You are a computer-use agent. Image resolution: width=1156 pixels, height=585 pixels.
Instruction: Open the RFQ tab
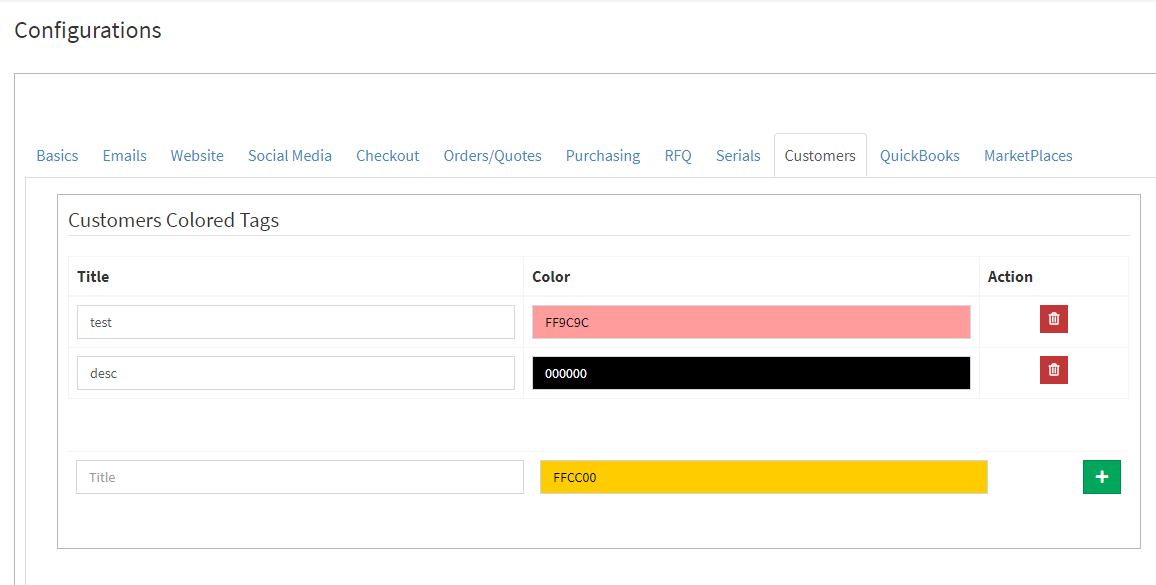[678, 156]
